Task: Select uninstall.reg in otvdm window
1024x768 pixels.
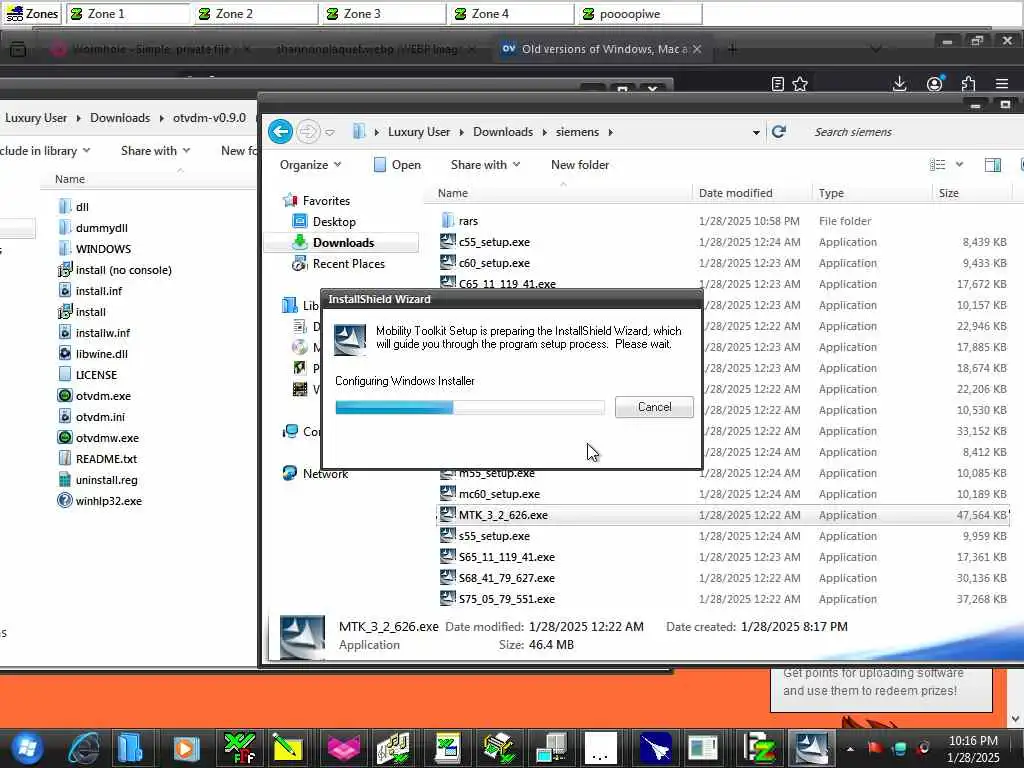Action: (106, 480)
